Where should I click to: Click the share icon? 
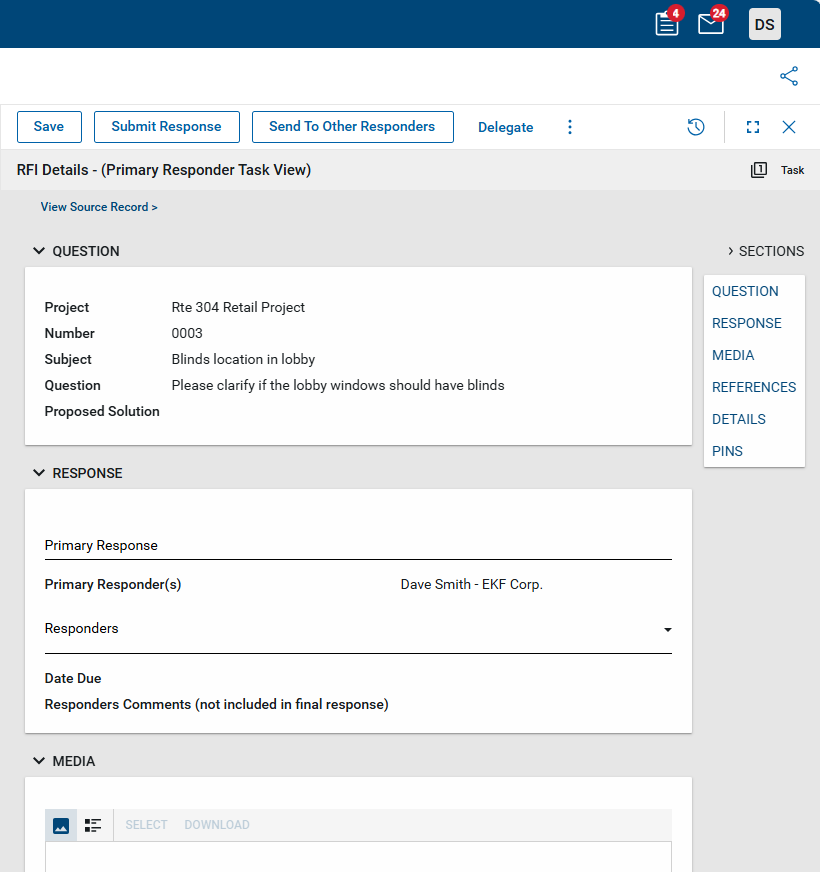coord(789,76)
